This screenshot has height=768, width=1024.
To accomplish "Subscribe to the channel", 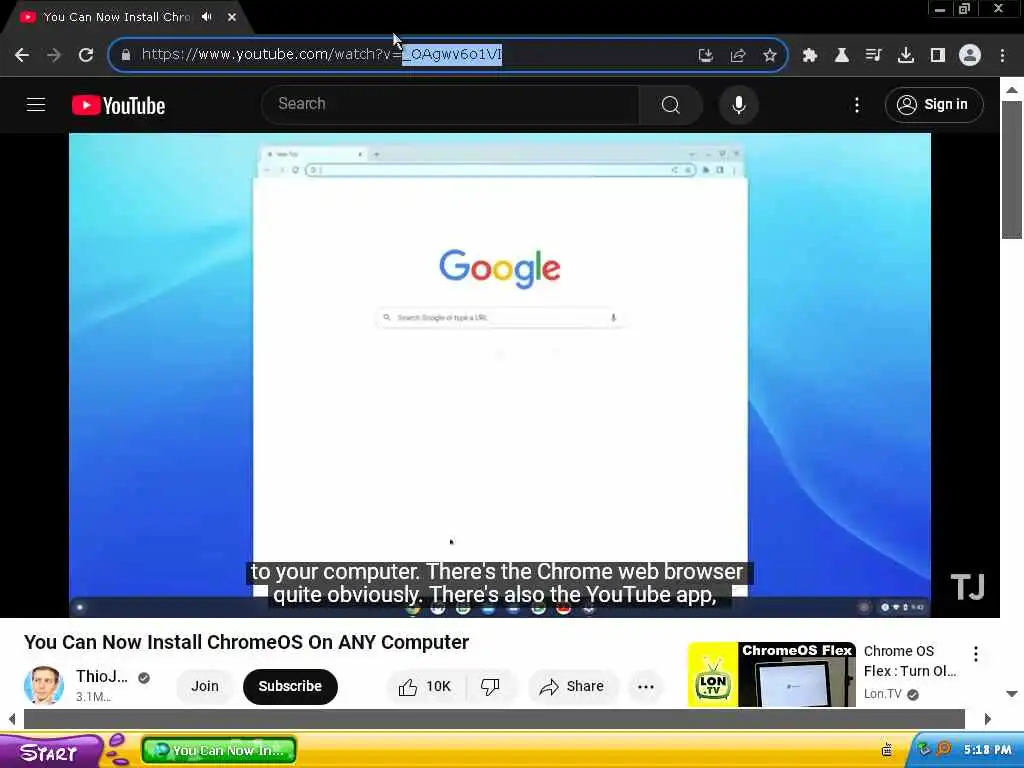I will coord(290,686).
